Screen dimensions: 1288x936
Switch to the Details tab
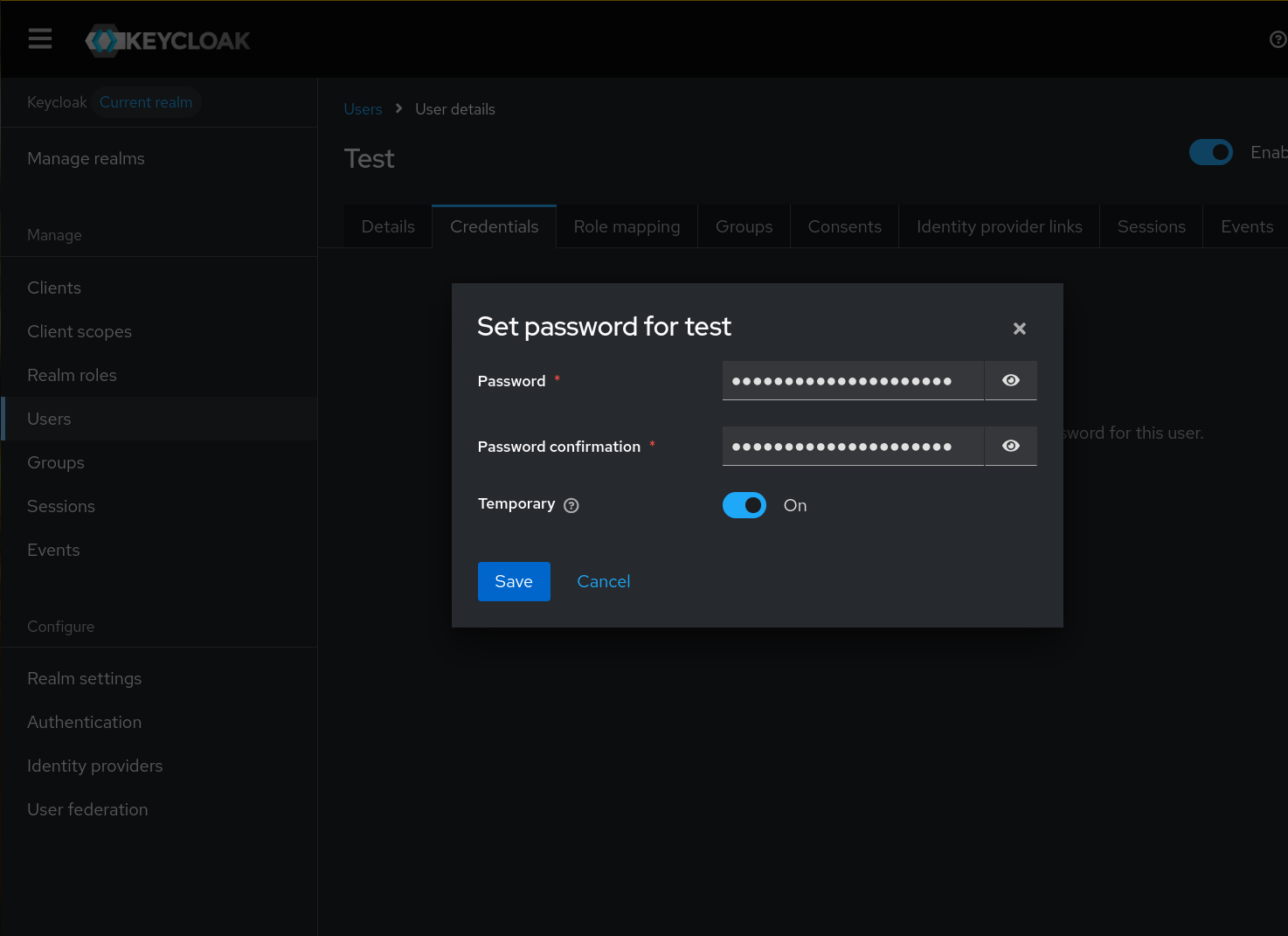(388, 226)
